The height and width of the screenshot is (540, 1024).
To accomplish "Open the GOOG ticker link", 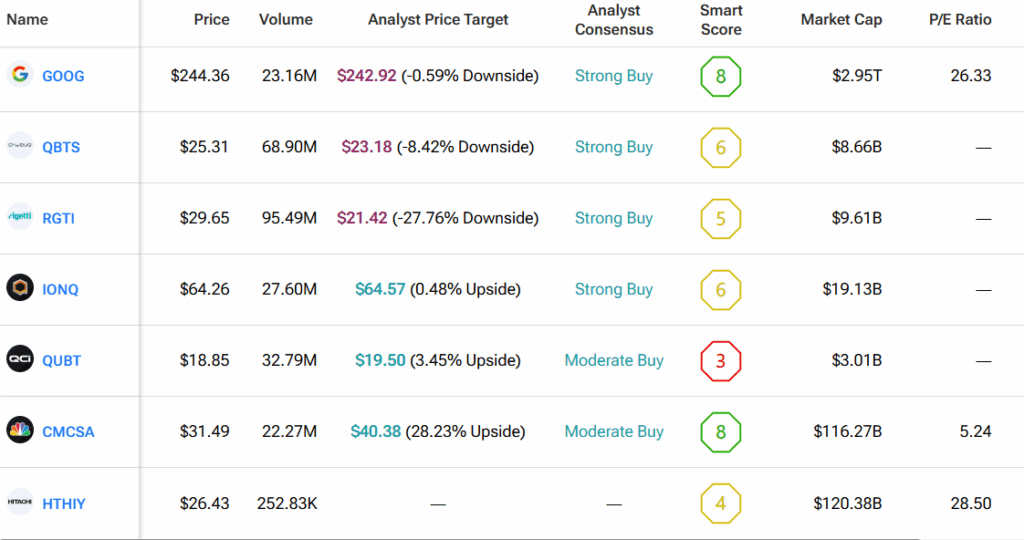I will (x=63, y=76).
